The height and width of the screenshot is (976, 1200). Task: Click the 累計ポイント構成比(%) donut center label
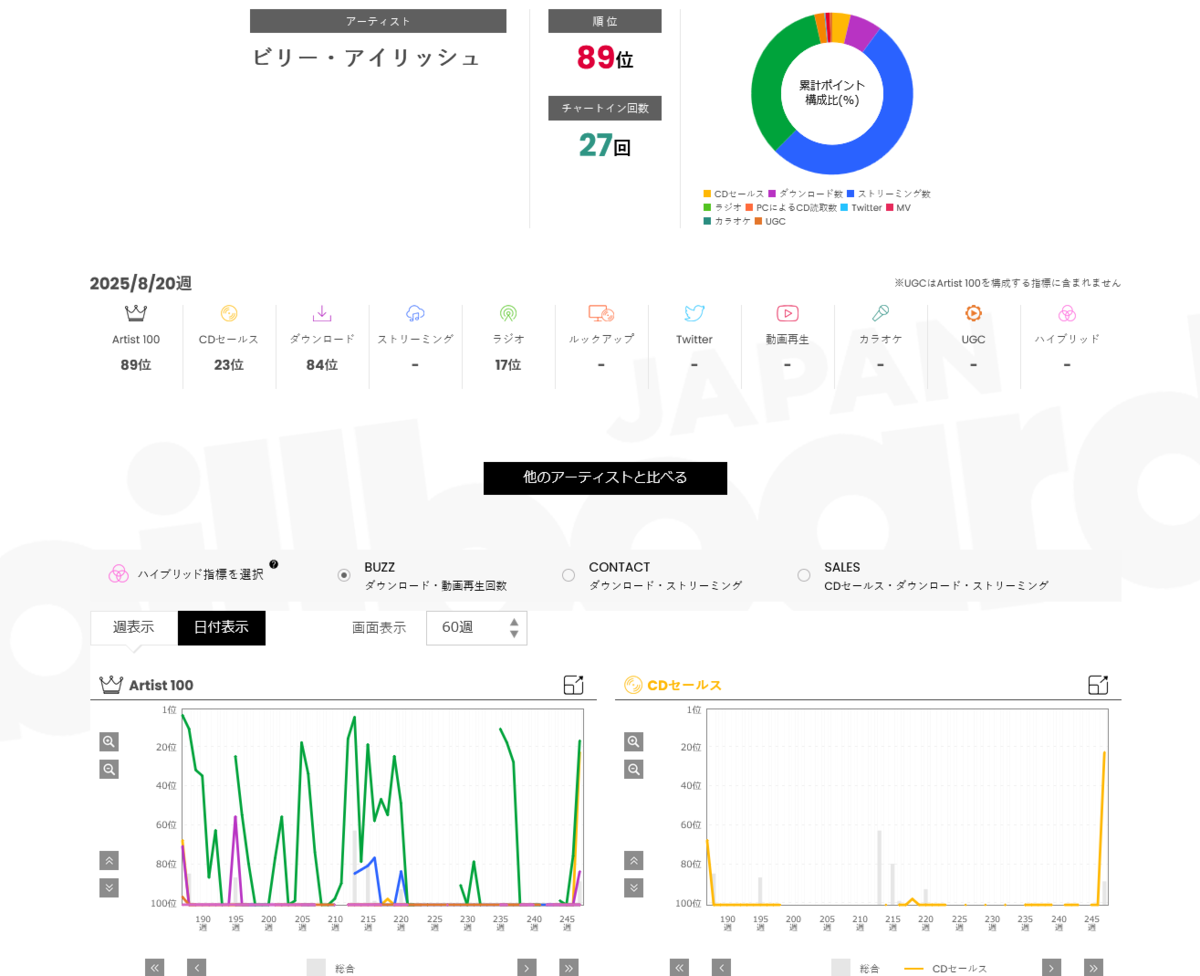click(x=832, y=93)
